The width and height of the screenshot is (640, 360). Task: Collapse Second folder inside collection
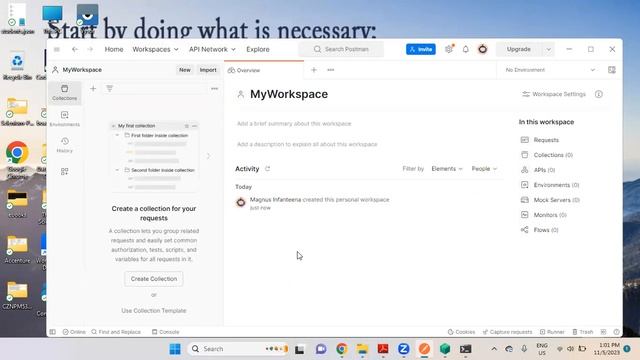[x=117, y=170]
